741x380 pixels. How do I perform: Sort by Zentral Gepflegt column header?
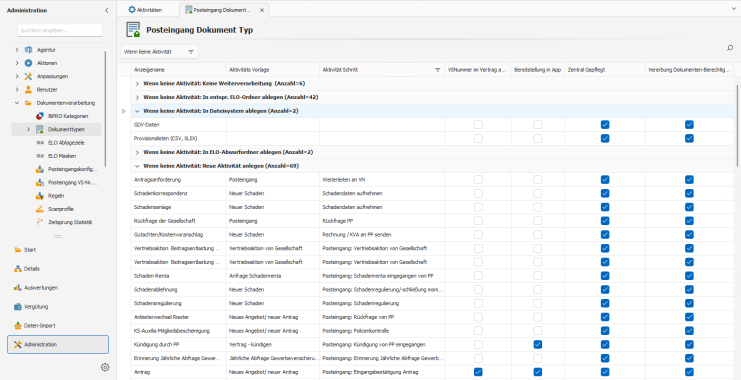605,69
